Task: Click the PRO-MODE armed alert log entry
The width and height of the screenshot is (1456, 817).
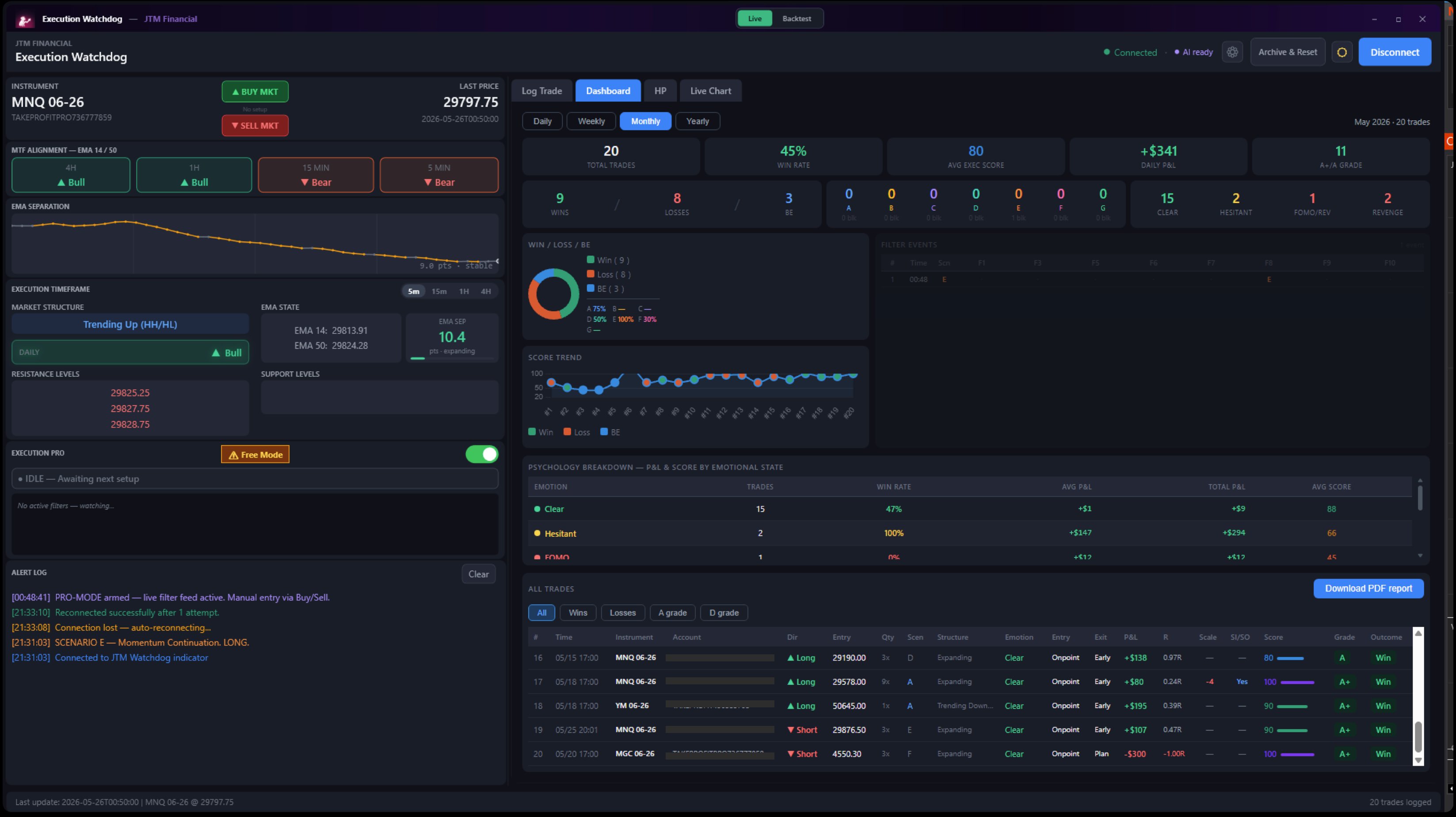Action: (x=170, y=598)
